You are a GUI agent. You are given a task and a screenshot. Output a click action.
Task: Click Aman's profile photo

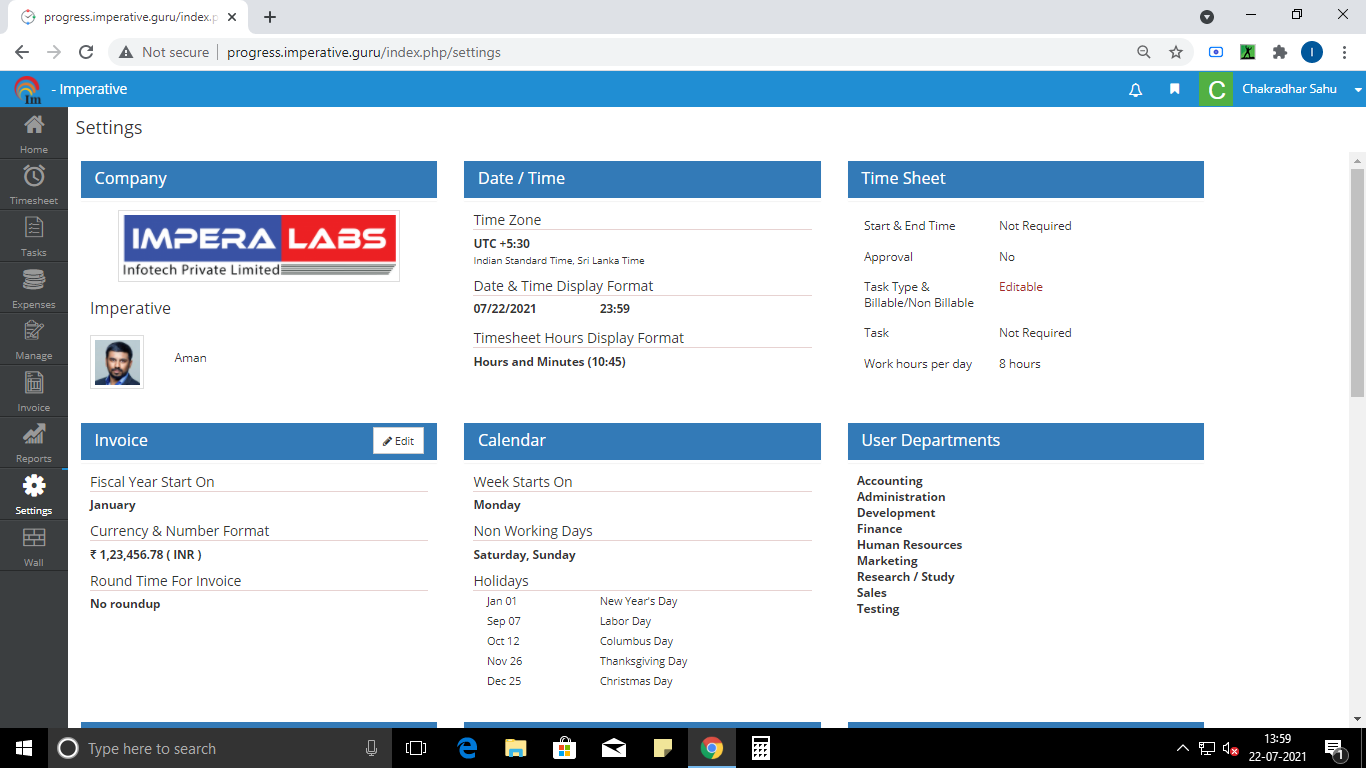coord(117,362)
